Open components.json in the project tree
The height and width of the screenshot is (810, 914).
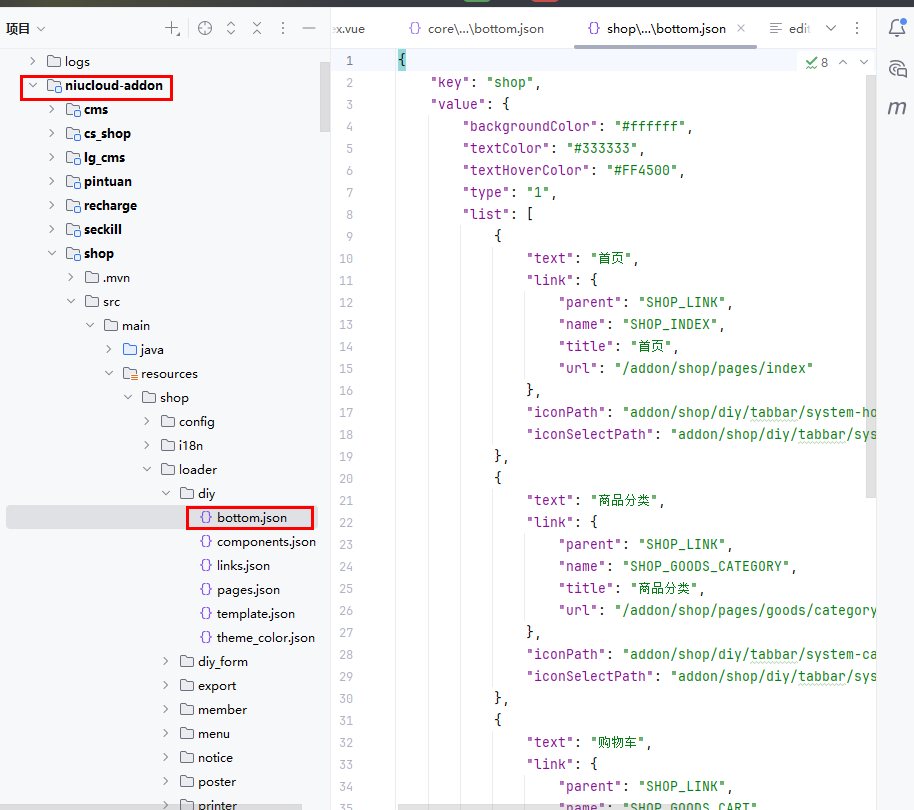[265, 542]
